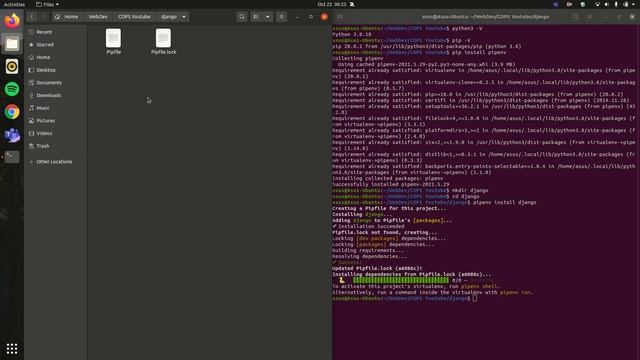
Task: Open Desktop in Files sidebar
Action: coord(55,70)
